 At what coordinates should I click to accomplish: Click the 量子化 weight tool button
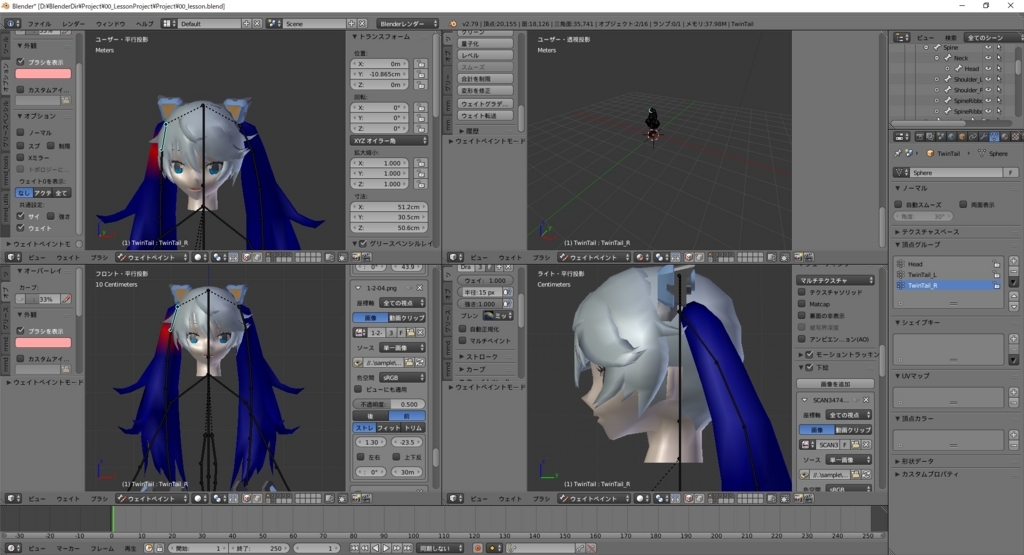485,43
